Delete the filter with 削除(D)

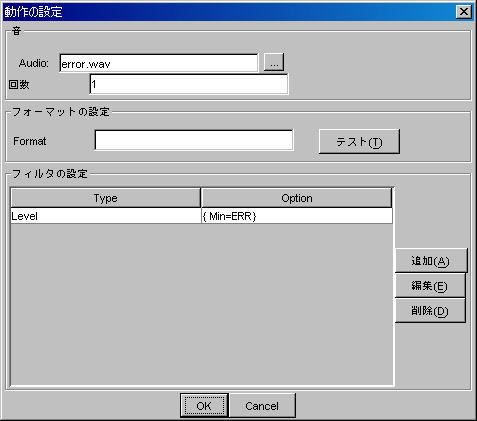click(x=430, y=311)
